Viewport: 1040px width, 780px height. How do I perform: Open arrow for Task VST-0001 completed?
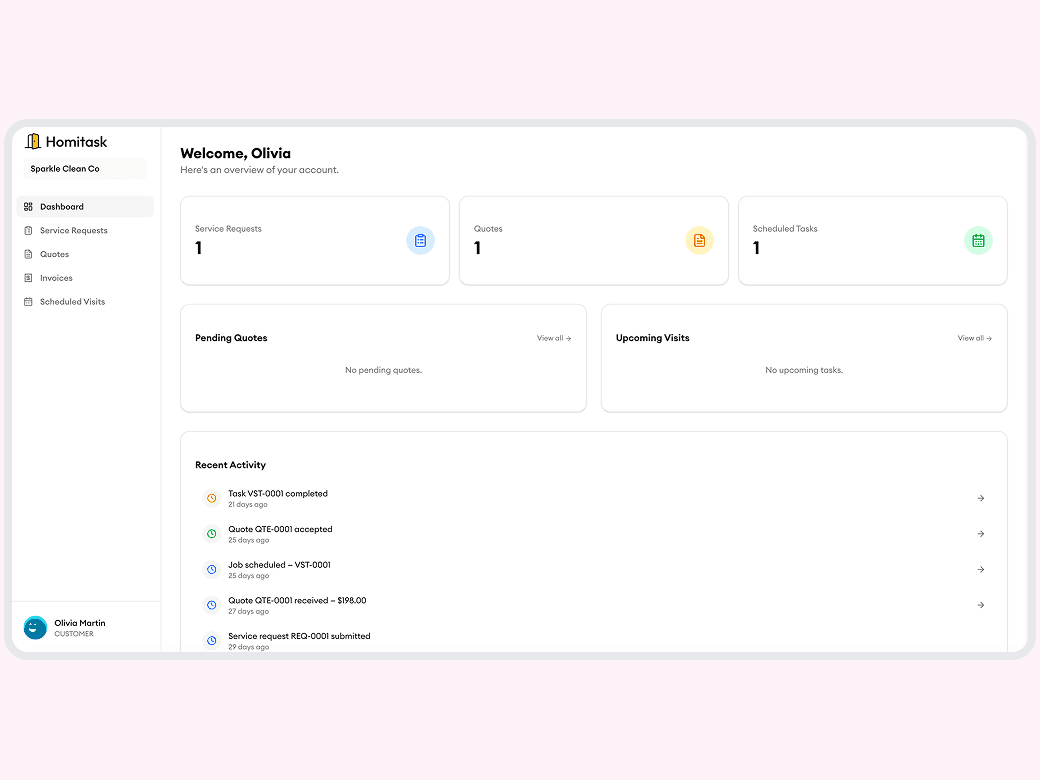[980, 498]
